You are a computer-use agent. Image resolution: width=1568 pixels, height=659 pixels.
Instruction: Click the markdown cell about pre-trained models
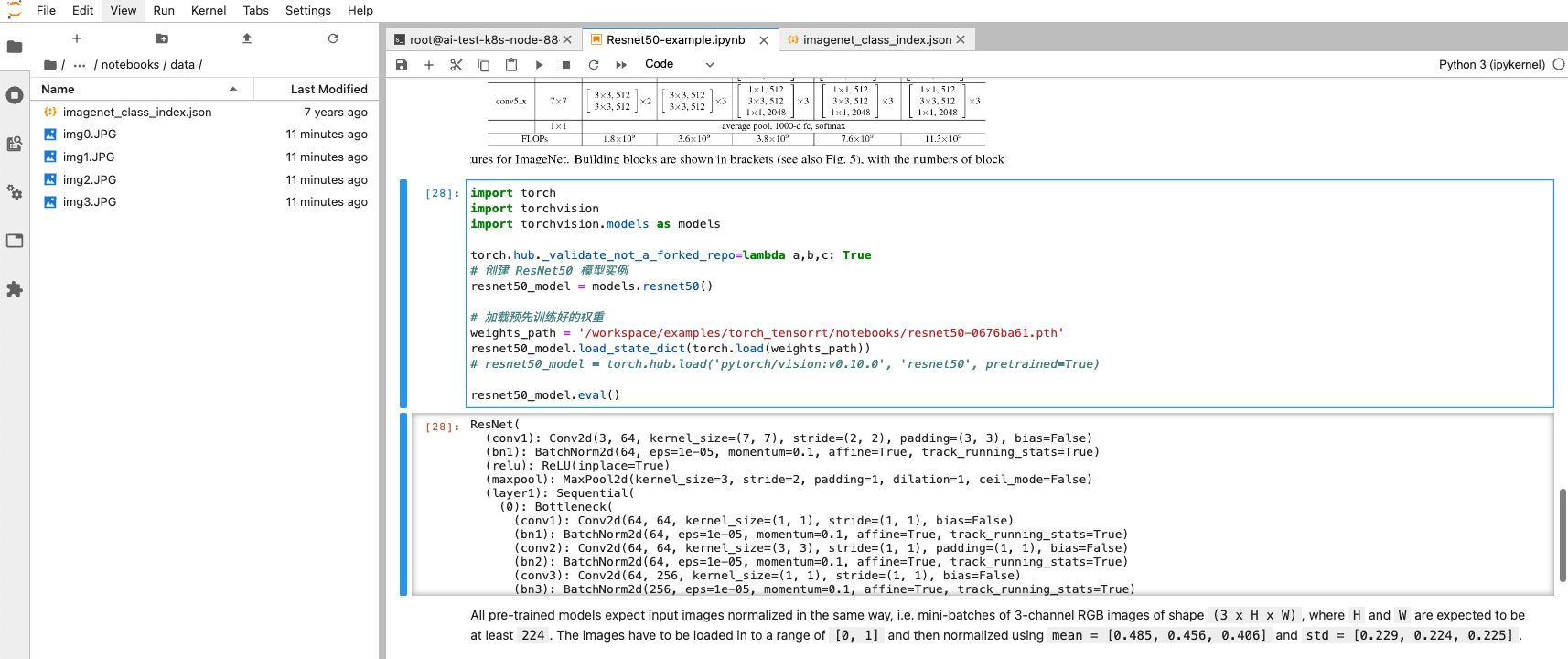point(997,625)
